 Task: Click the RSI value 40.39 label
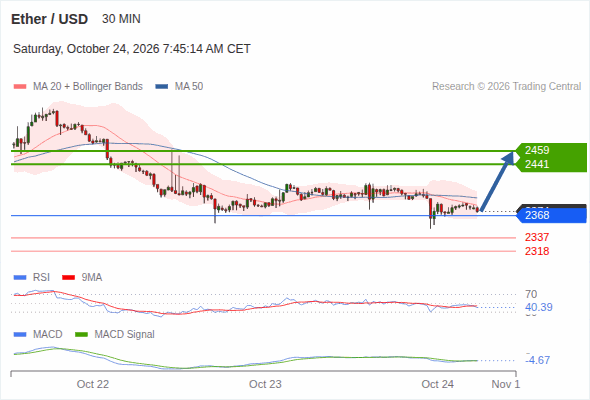point(539,307)
